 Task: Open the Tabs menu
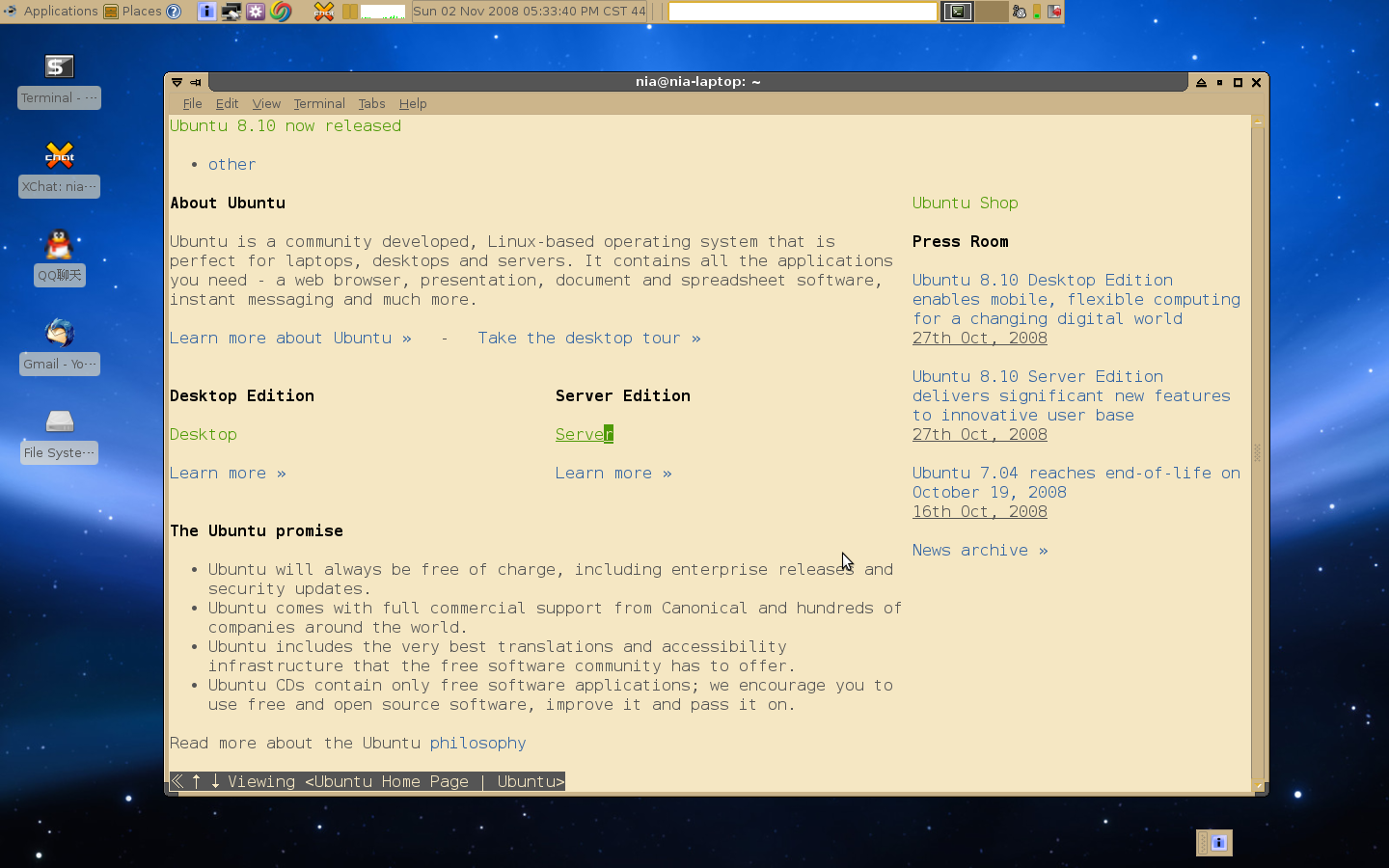(x=371, y=103)
